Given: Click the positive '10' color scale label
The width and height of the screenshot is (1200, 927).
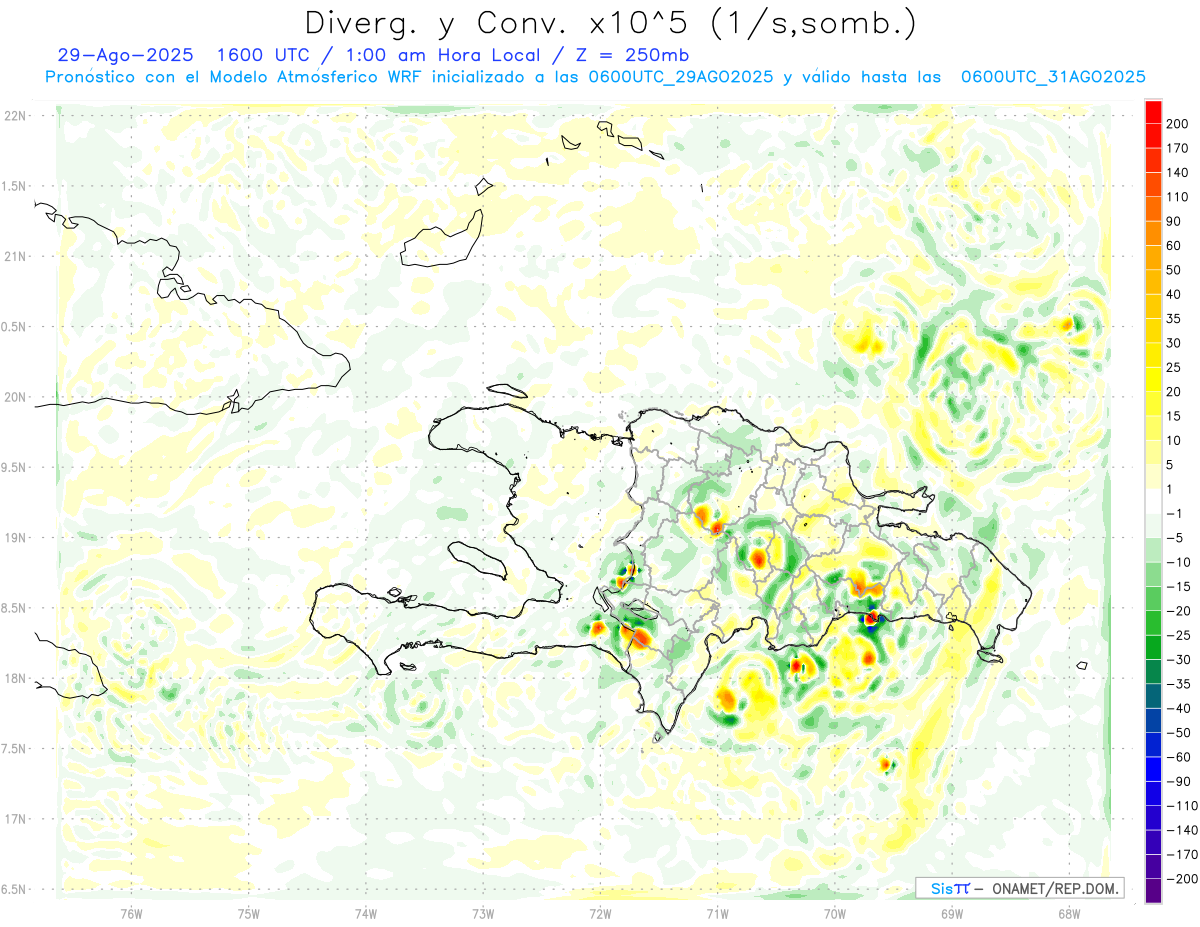Looking at the screenshot, I should pos(1174,441).
